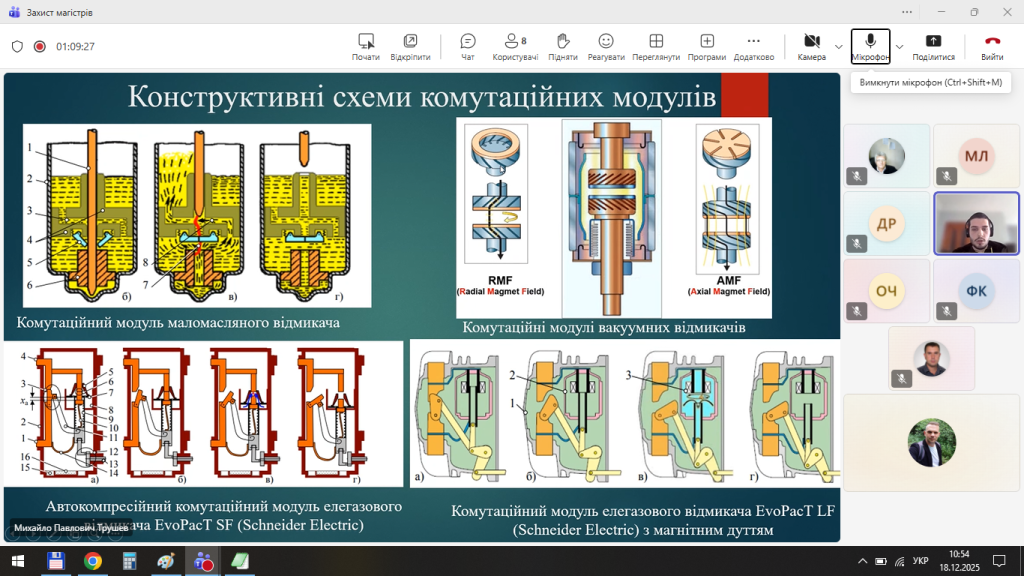Open the Chat (Чат) panel

tap(467, 46)
